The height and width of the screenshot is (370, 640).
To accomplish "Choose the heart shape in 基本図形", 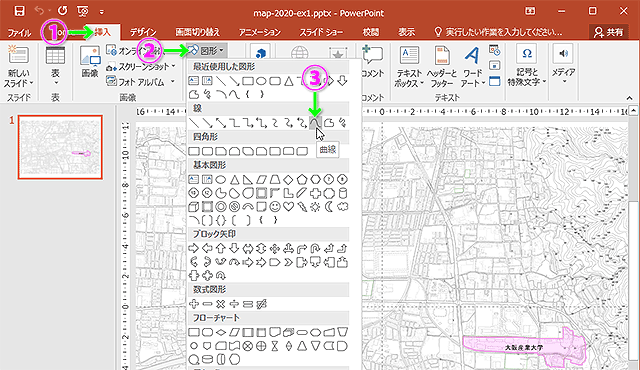I will (289, 207).
